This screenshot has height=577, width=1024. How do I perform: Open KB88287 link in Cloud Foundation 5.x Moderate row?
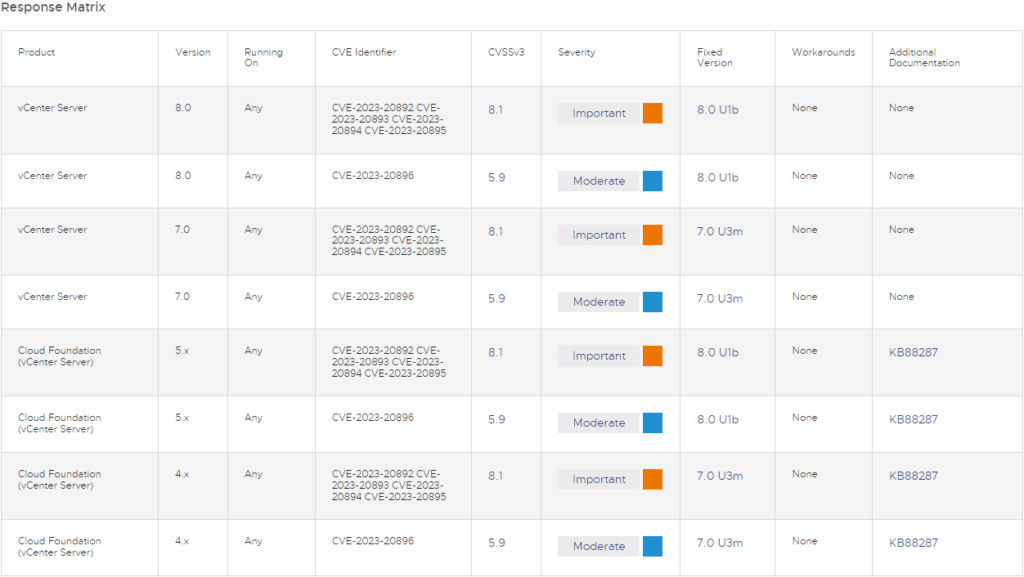[913, 420]
